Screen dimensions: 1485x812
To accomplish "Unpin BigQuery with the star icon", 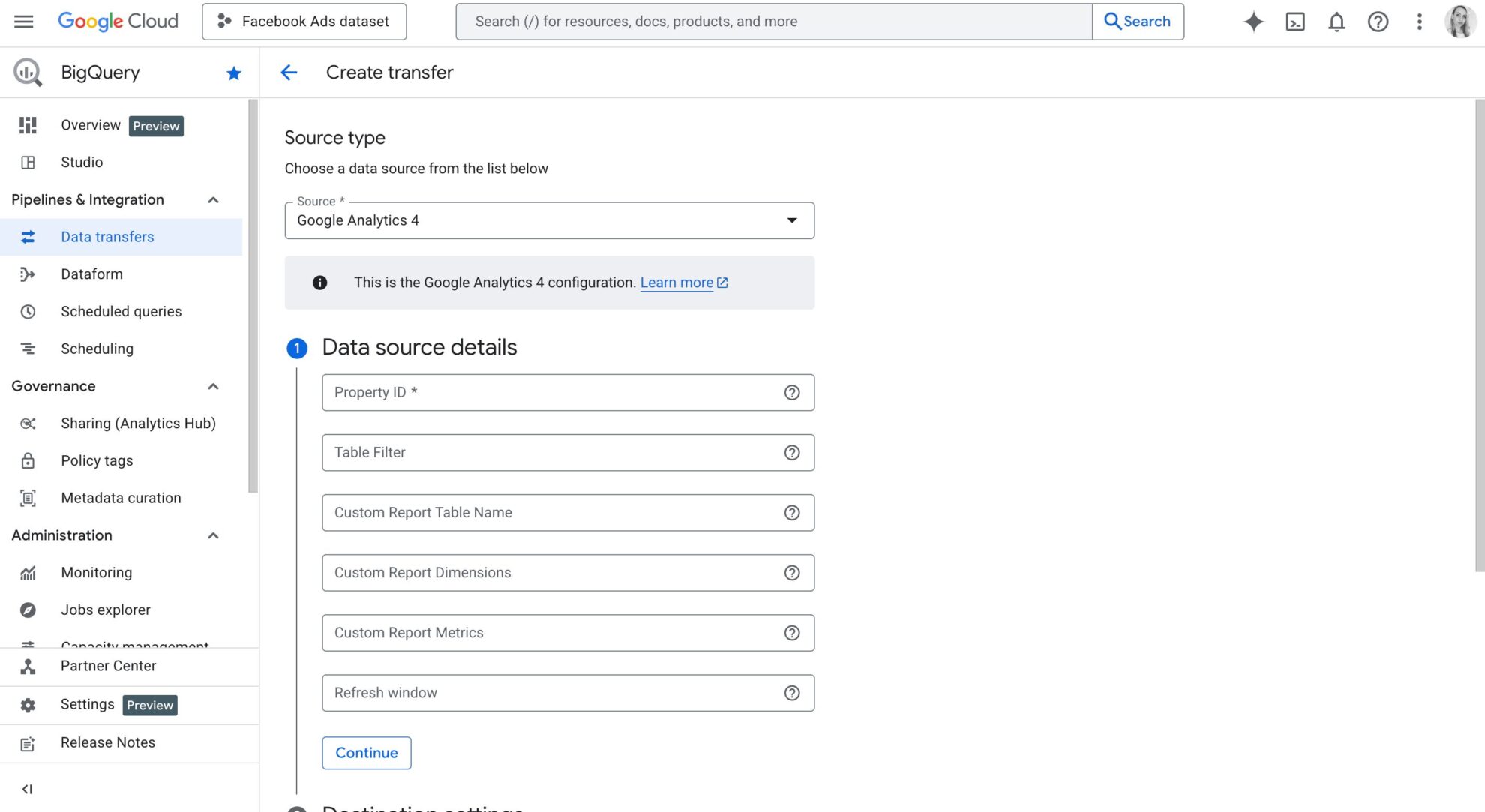I will pos(234,73).
